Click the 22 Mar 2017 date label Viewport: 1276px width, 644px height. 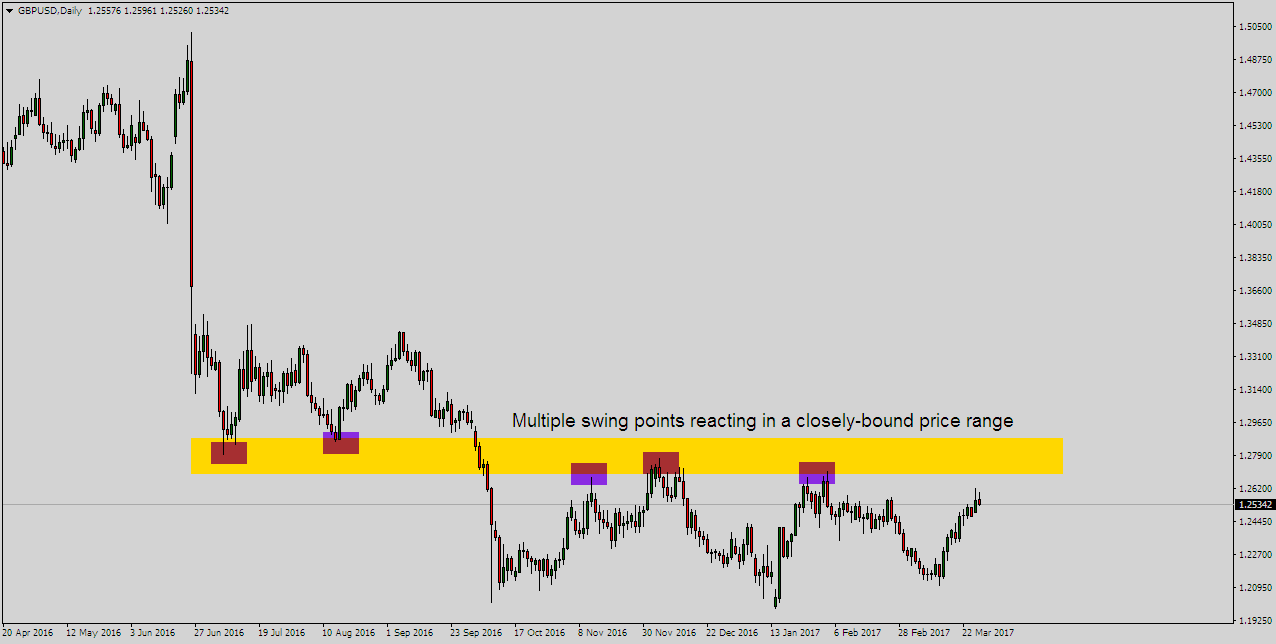[988, 633]
